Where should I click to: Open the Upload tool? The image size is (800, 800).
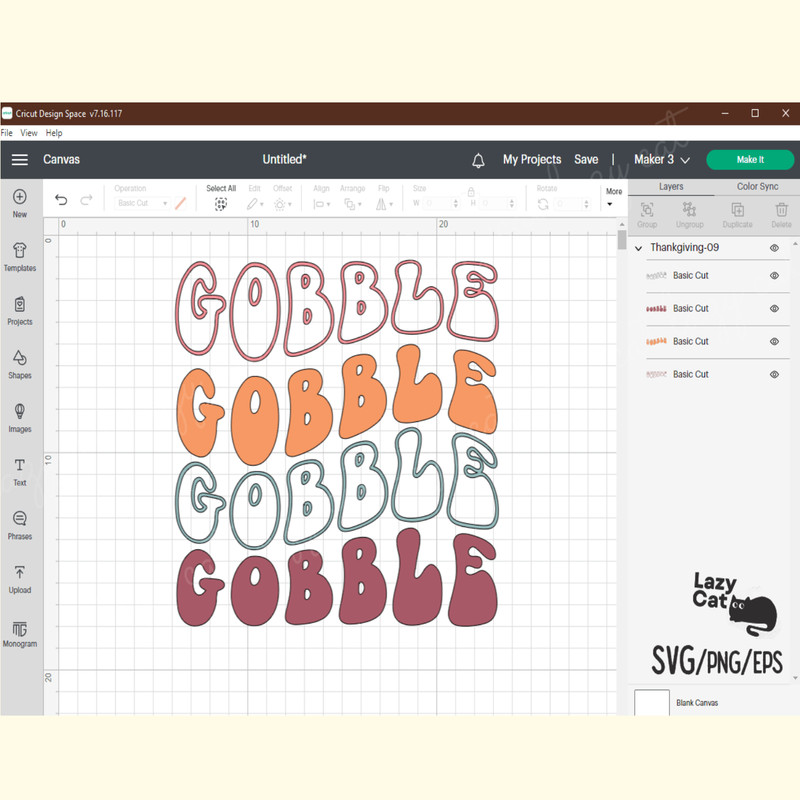coord(20,573)
